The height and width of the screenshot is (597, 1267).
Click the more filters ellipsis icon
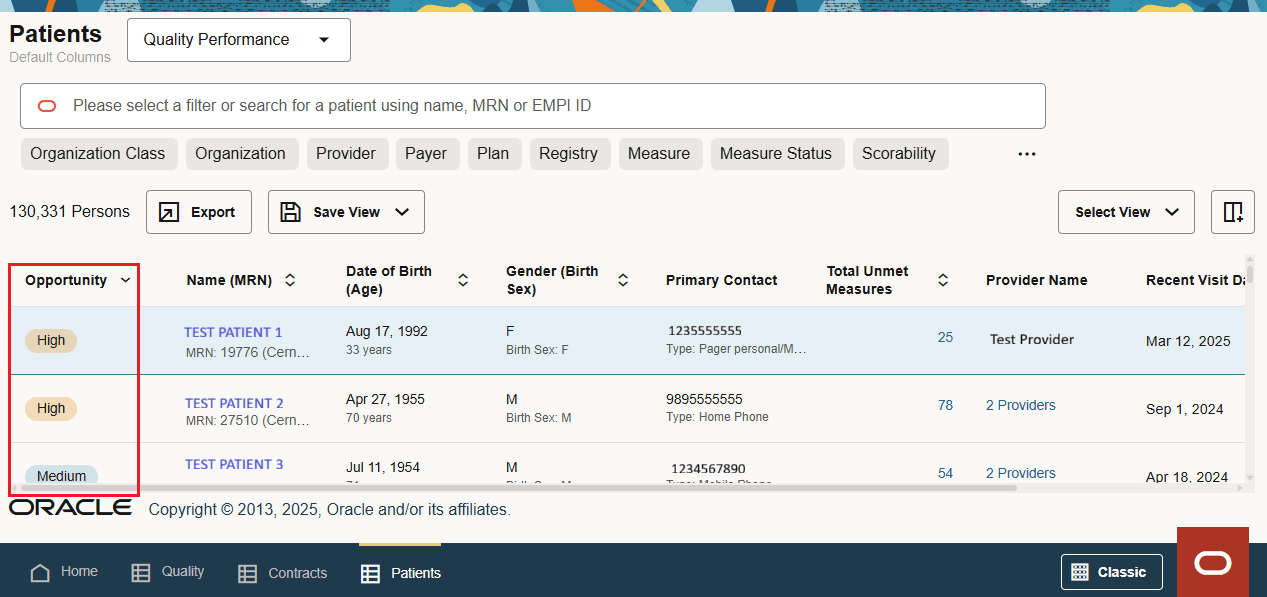pos(1027,154)
